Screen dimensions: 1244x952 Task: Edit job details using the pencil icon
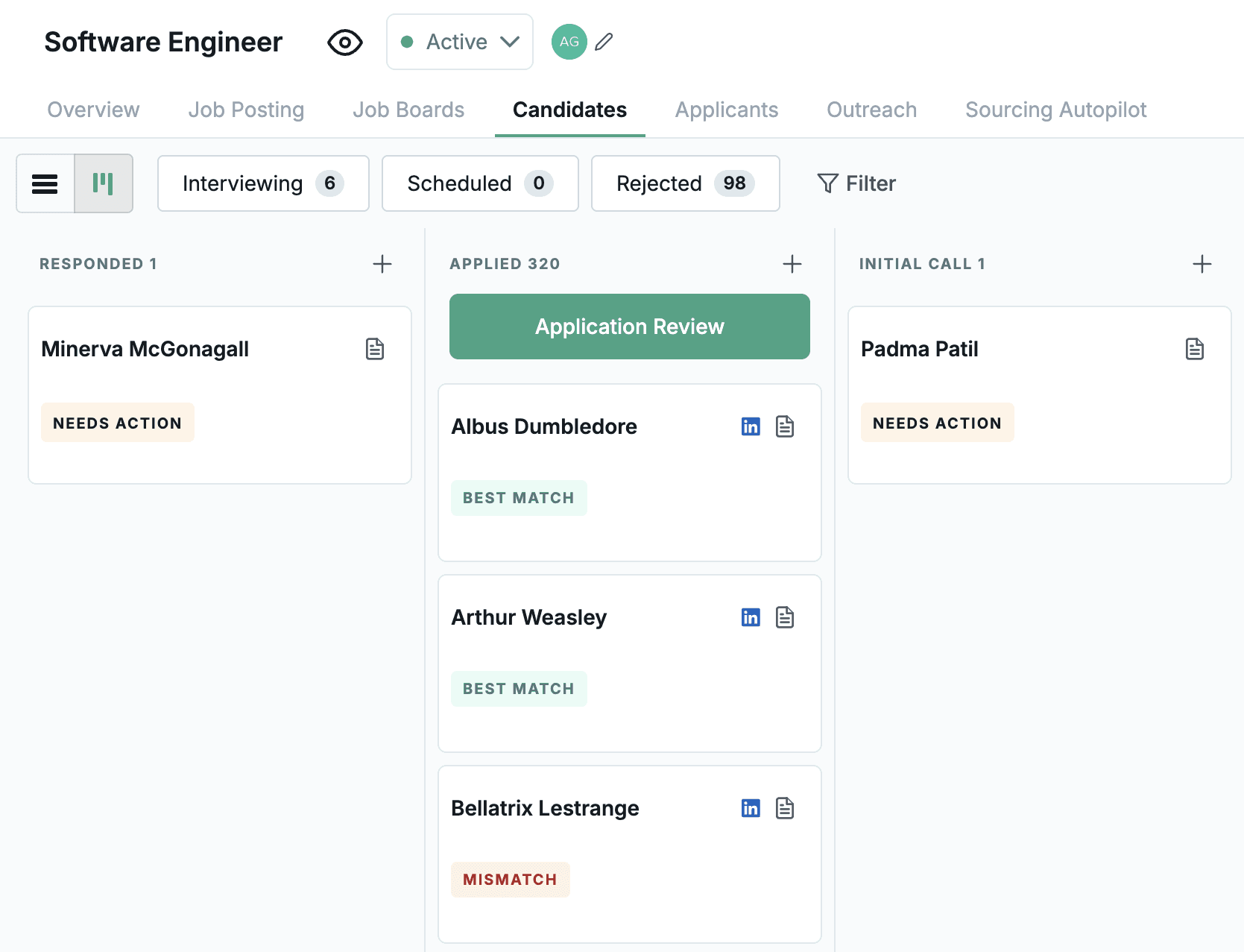pyautogui.click(x=604, y=42)
